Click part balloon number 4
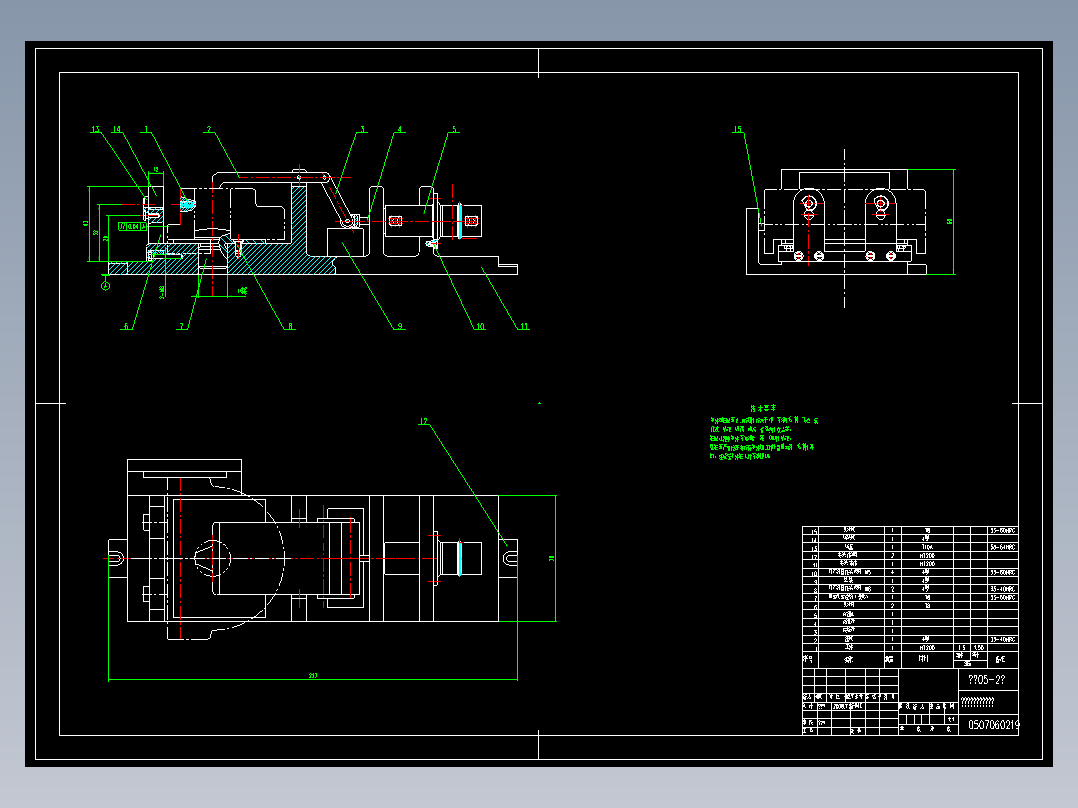Viewport: 1078px width, 808px height. pyautogui.click(x=399, y=129)
